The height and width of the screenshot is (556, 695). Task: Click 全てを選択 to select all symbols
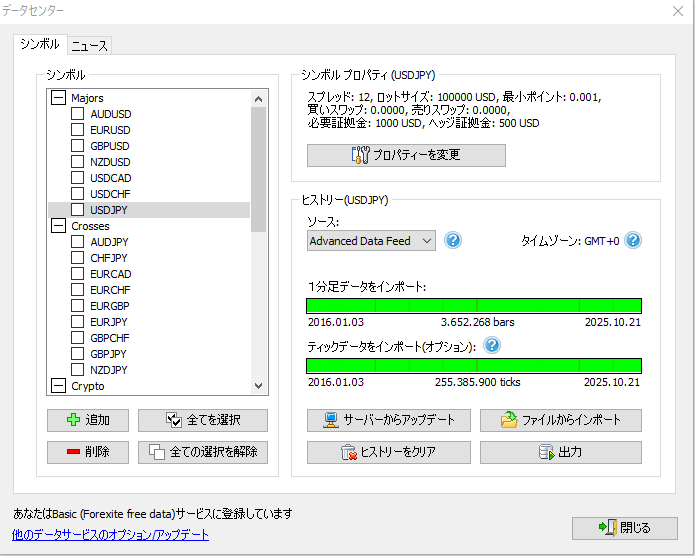pos(203,420)
